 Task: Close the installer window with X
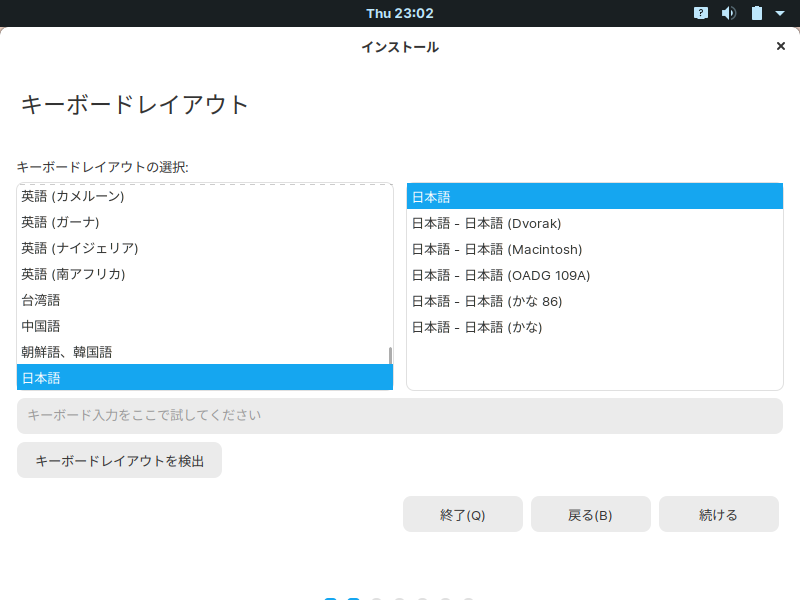point(781,46)
